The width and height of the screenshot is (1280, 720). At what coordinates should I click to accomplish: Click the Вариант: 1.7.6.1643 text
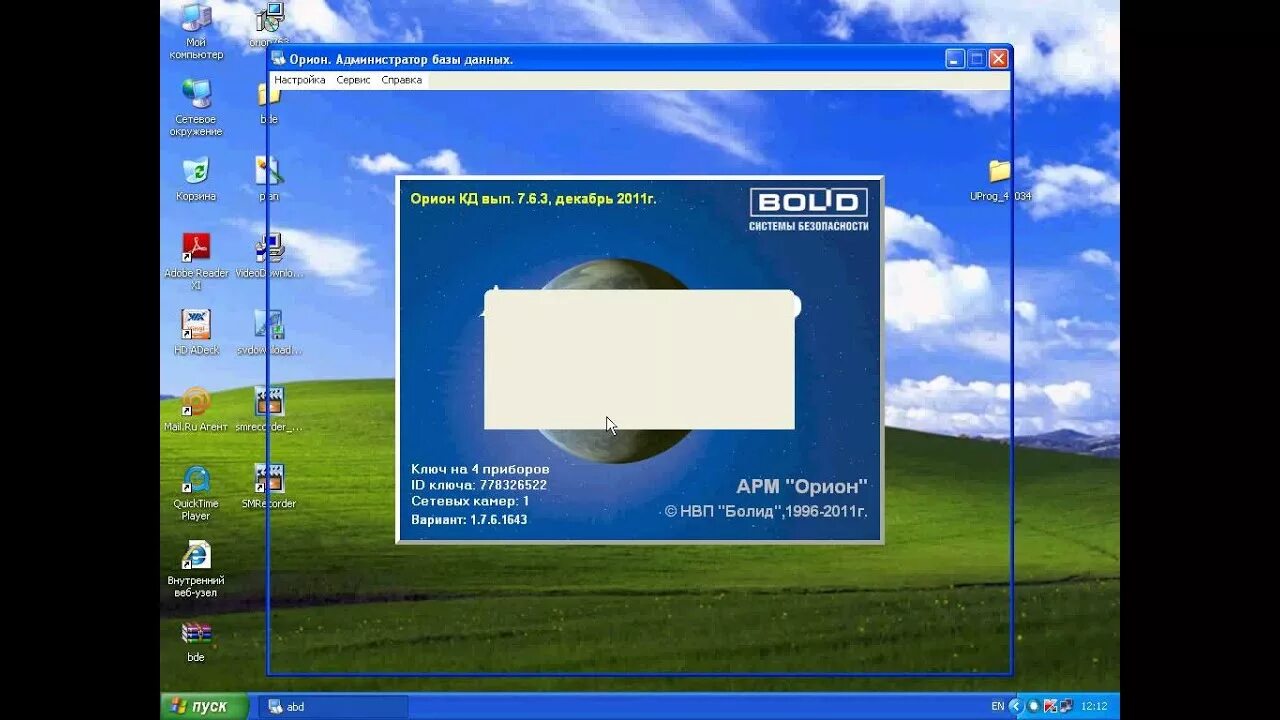point(469,520)
